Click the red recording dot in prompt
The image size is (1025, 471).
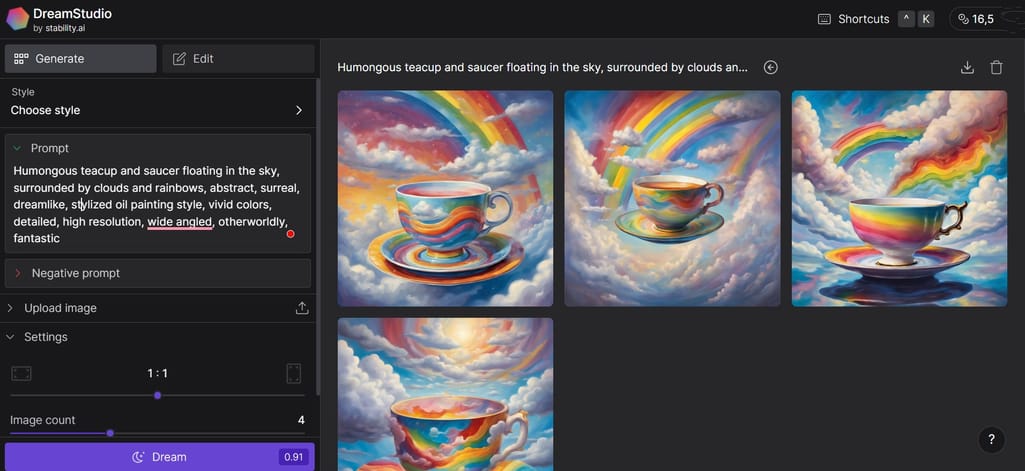[x=290, y=234]
